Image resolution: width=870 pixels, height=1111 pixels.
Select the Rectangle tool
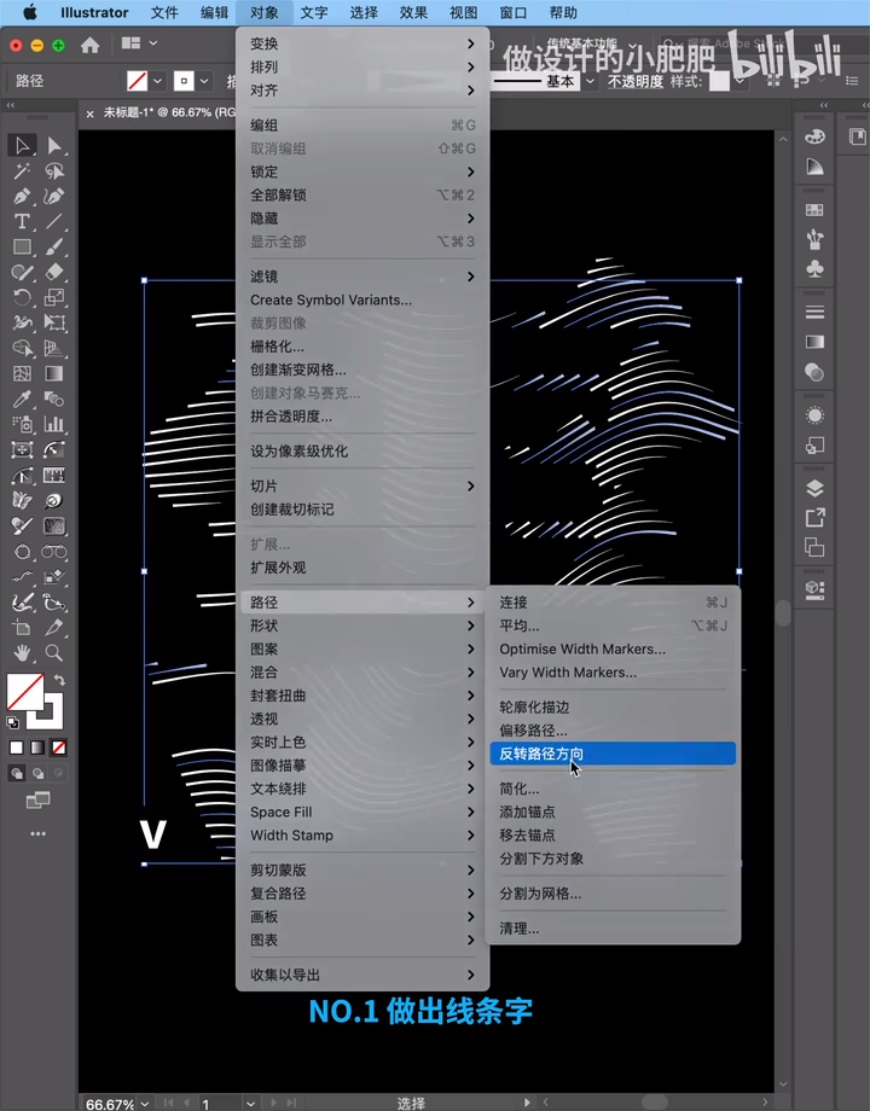(x=22, y=247)
